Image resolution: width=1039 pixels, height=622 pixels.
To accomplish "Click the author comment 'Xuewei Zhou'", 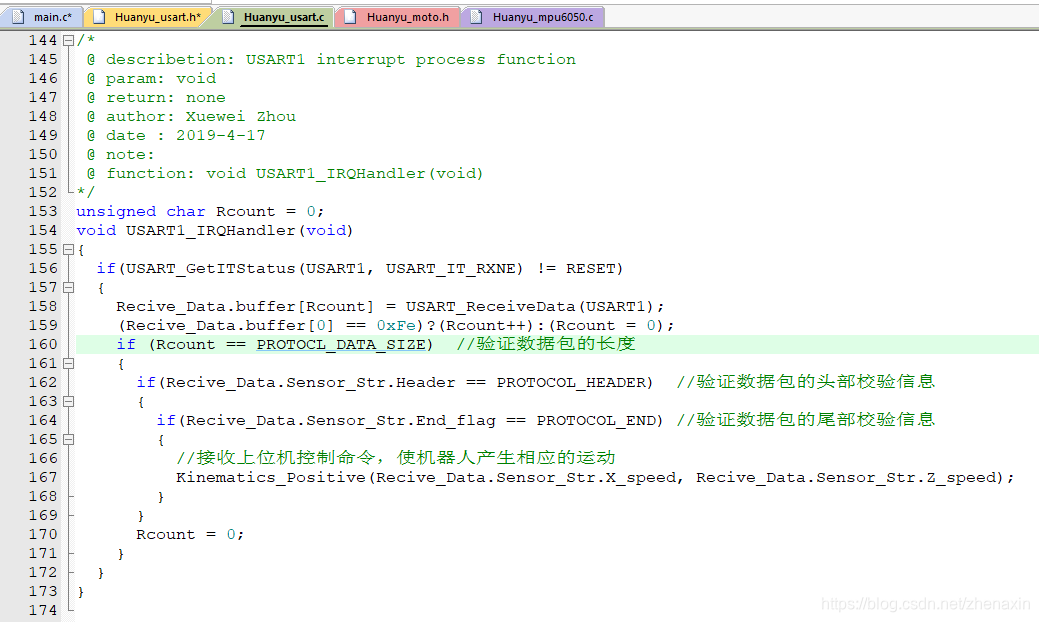I will pos(241,117).
